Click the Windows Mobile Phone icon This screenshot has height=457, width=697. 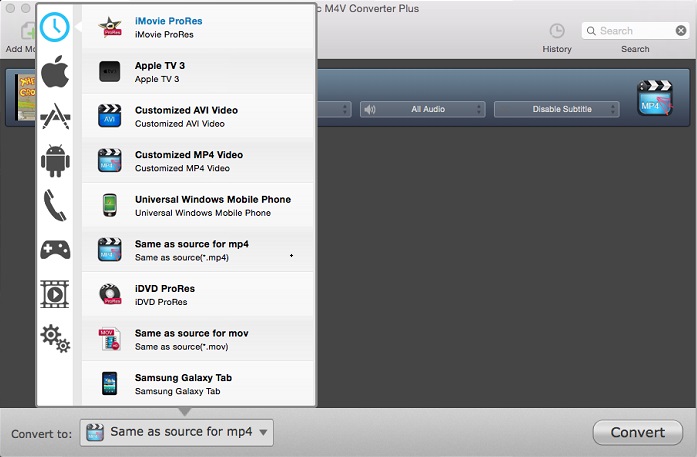(110, 205)
